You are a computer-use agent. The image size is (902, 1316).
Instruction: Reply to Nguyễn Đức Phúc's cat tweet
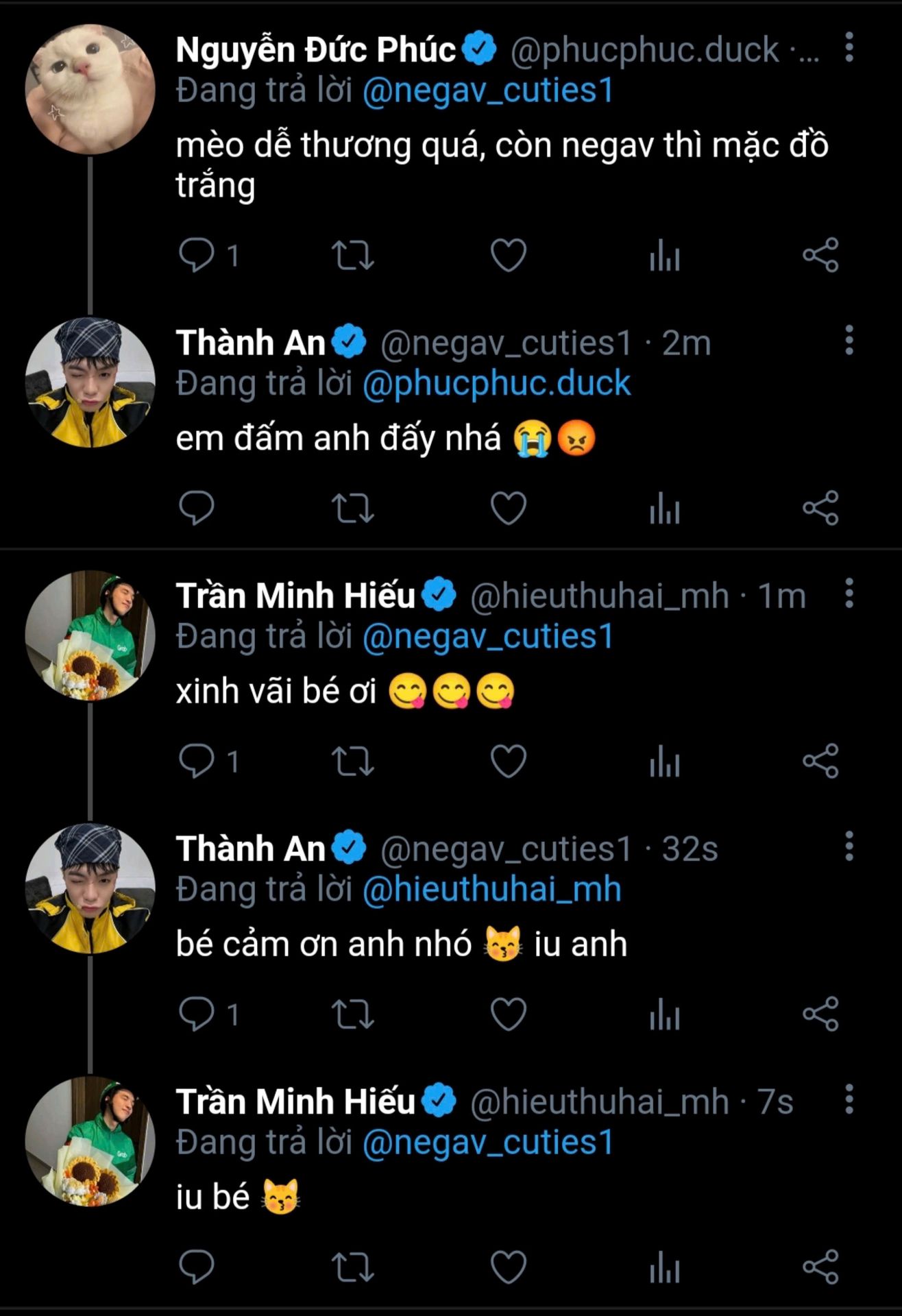point(197,256)
